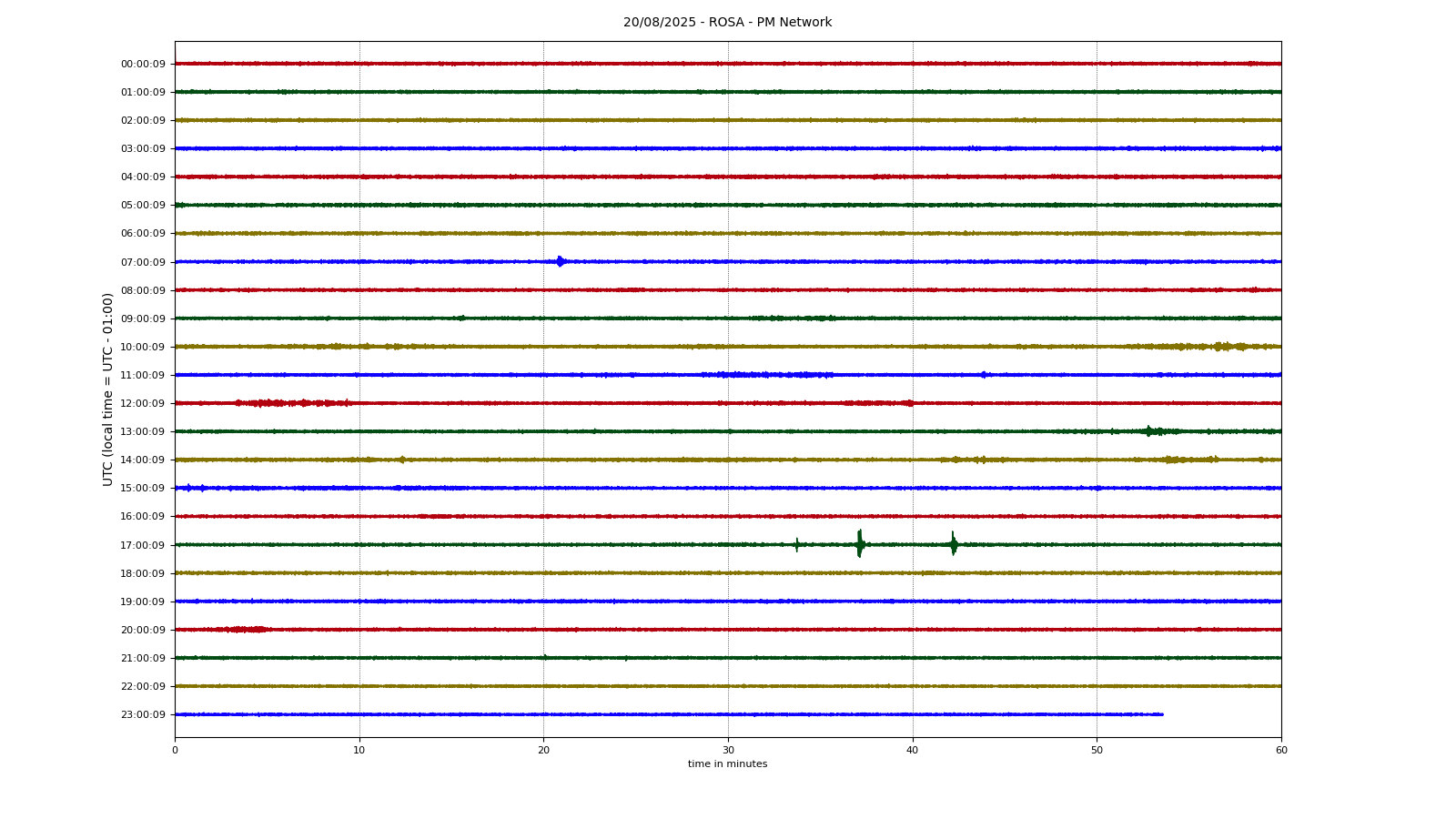Screen dimensions: 1456x819
Task: Select the '15:00:09' trace time label
Action: point(143,488)
